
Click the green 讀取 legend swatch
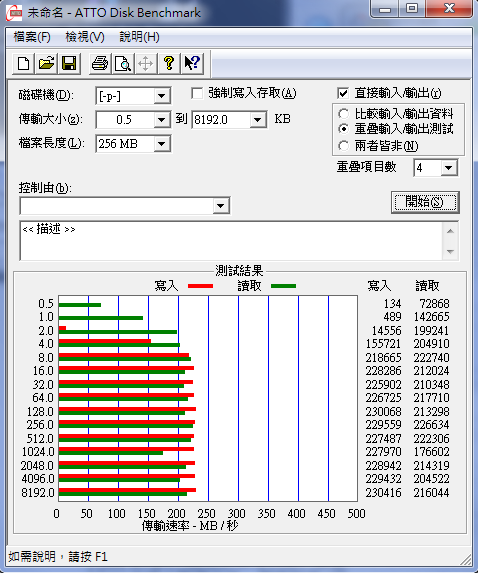[x=283, y=286]
